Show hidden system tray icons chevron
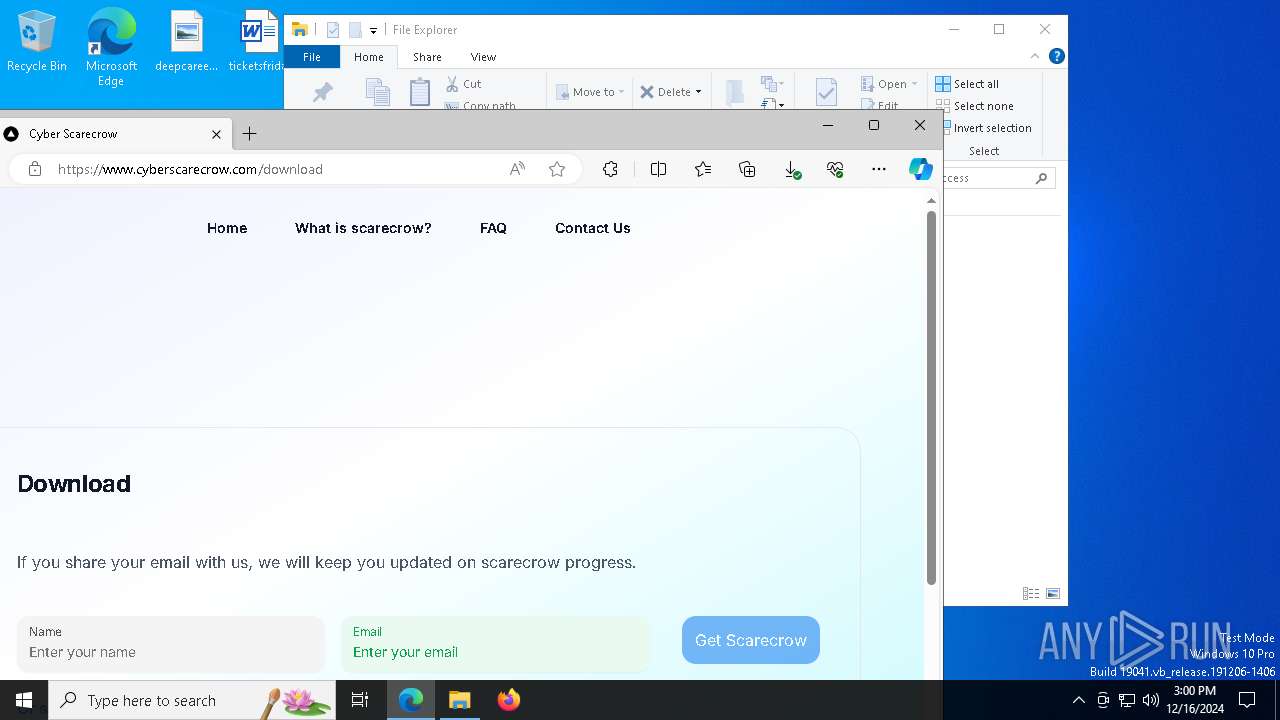 point(1078,700)
